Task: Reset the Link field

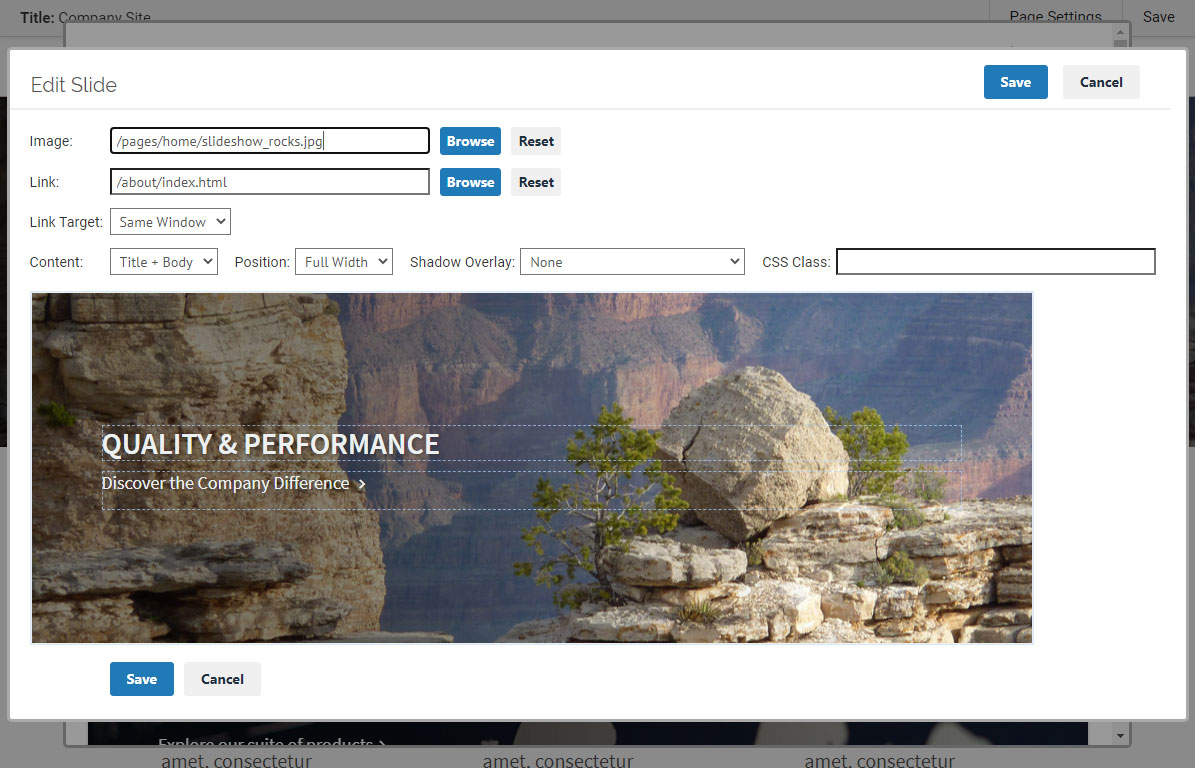Action: coord(536,182)
